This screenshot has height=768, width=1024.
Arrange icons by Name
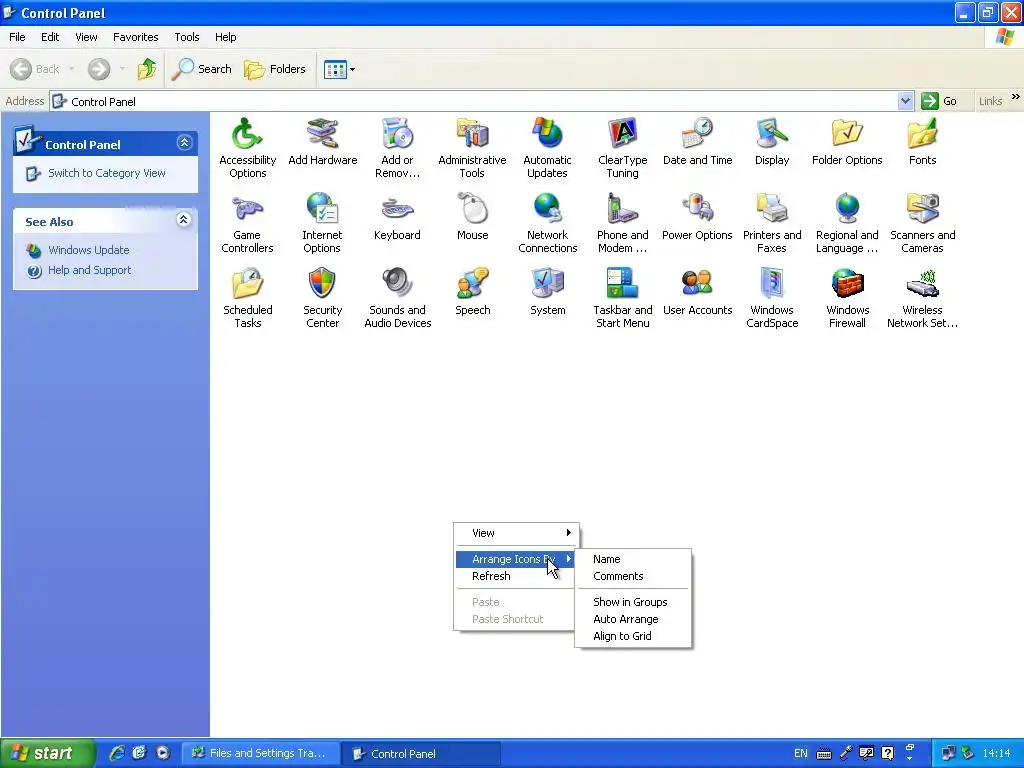pyautogui.click(x=606, y=559)
